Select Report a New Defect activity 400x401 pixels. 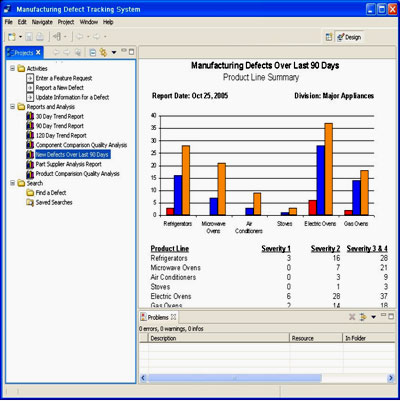click(x=60, y=88)
